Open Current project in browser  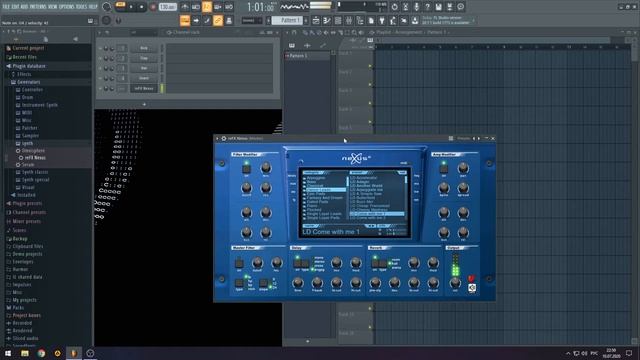click(x=28, y=48)
